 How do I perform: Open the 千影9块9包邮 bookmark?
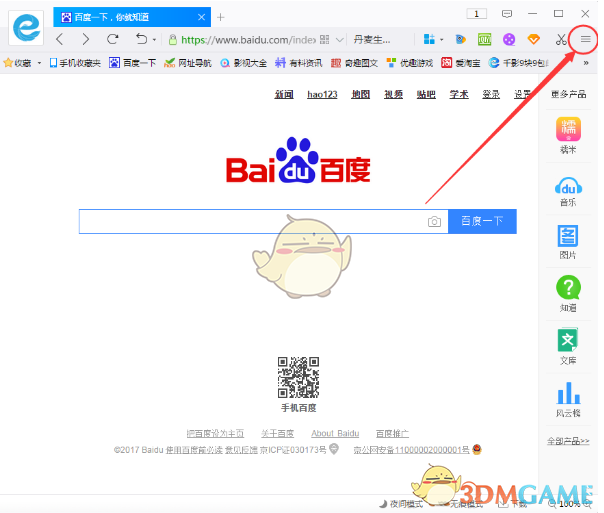pyautogui.click(x=519, y=63)
